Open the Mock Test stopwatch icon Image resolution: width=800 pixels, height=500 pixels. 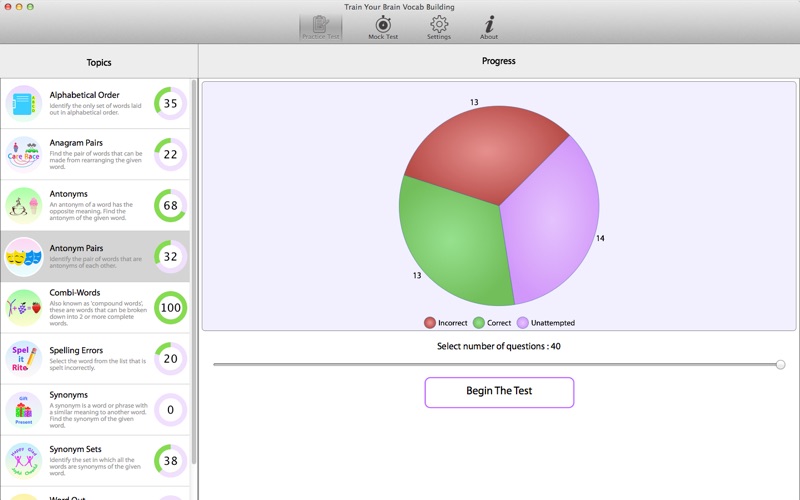[383, 24]
